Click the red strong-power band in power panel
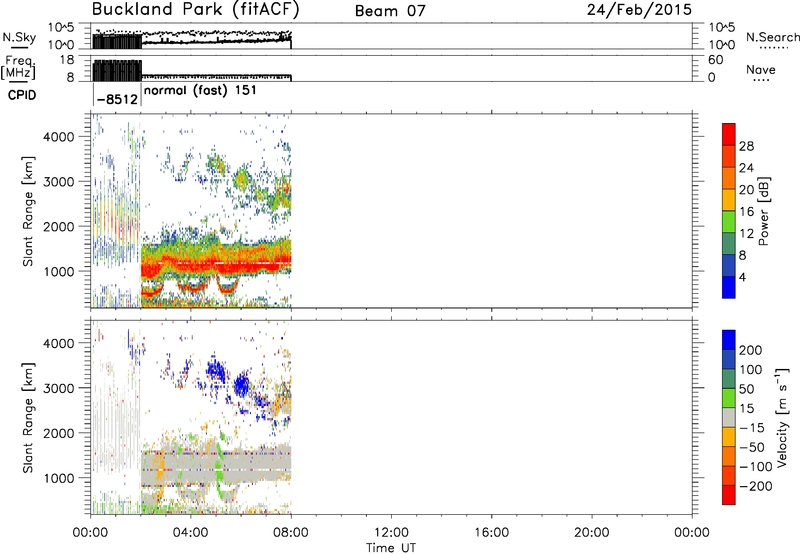 point(214,268)
